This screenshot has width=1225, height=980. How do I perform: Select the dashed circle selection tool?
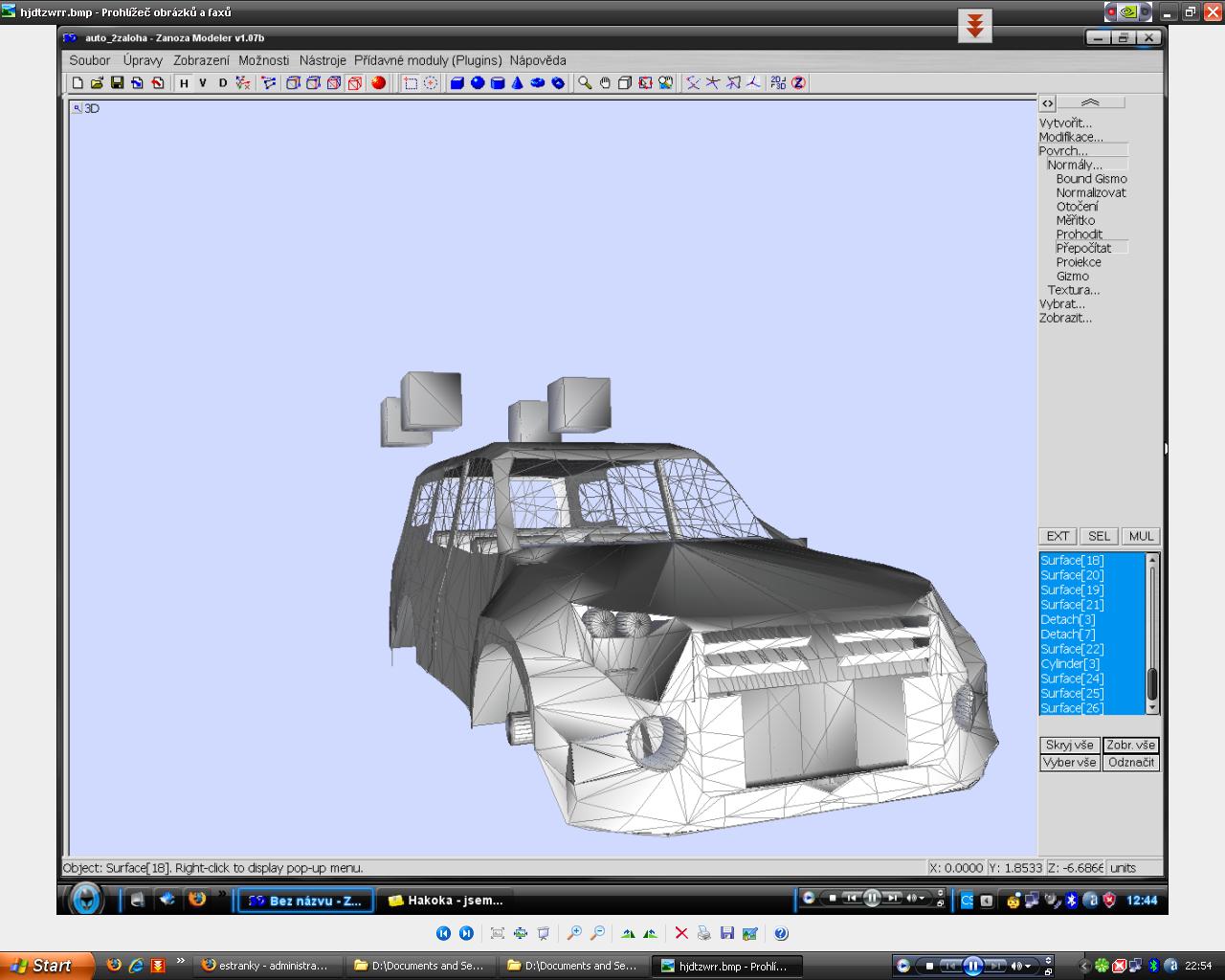click(x=431, y=83)
